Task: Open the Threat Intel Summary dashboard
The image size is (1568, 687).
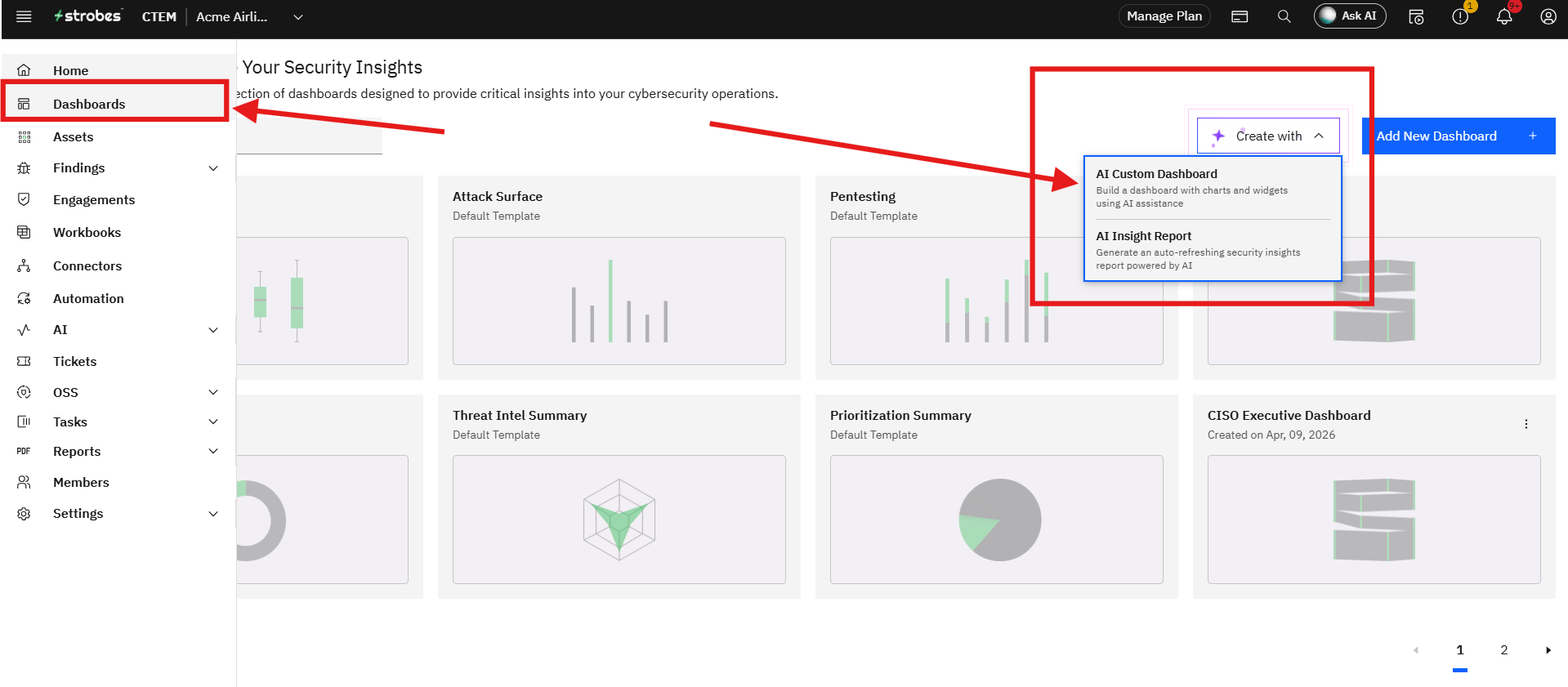Action: coord(619,497)
